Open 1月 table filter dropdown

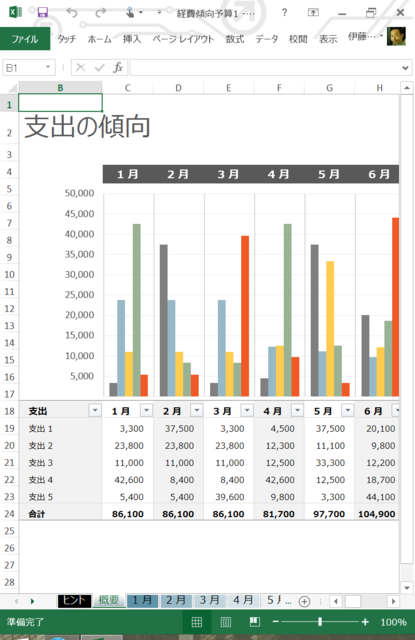(146, 410)
